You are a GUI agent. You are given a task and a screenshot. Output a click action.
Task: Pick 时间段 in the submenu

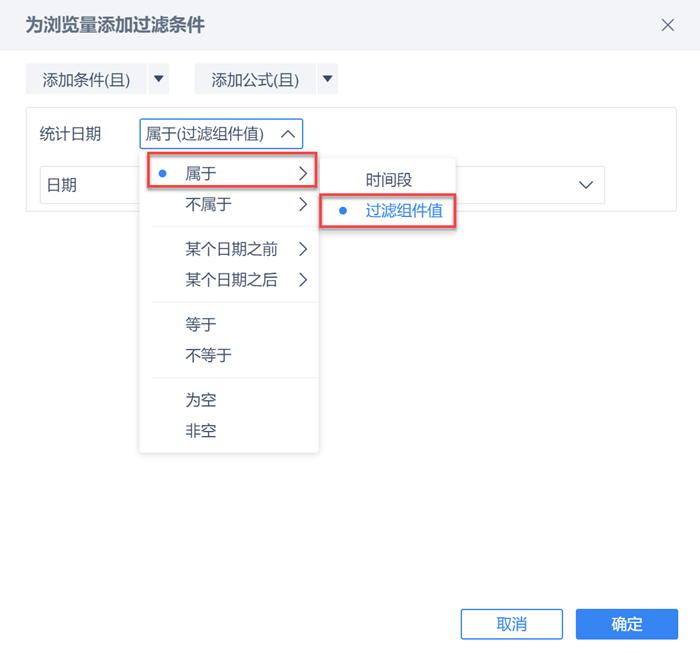pyautogui.click(x=388, y=180)
